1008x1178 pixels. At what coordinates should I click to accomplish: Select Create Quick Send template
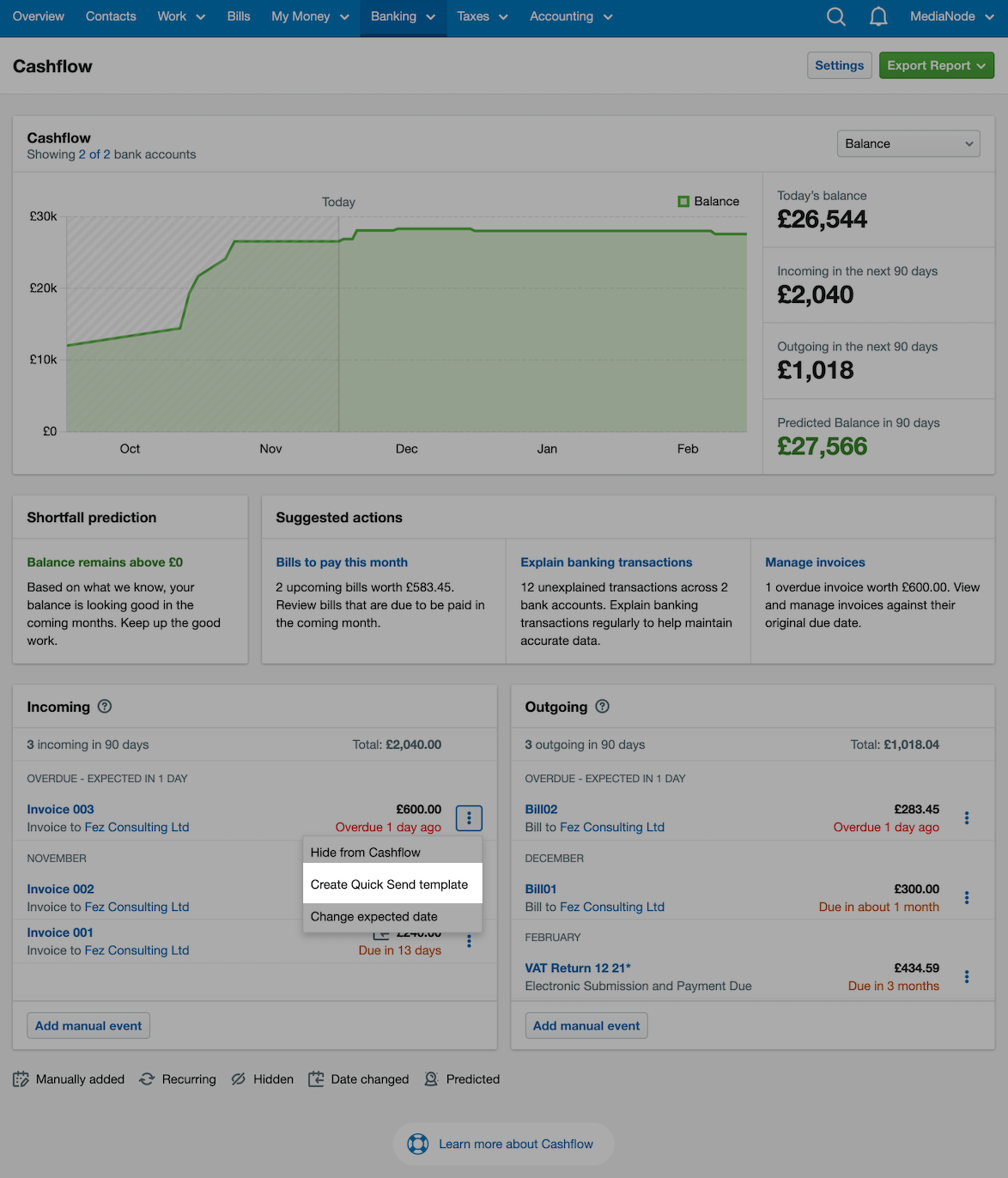pos(392,884)
